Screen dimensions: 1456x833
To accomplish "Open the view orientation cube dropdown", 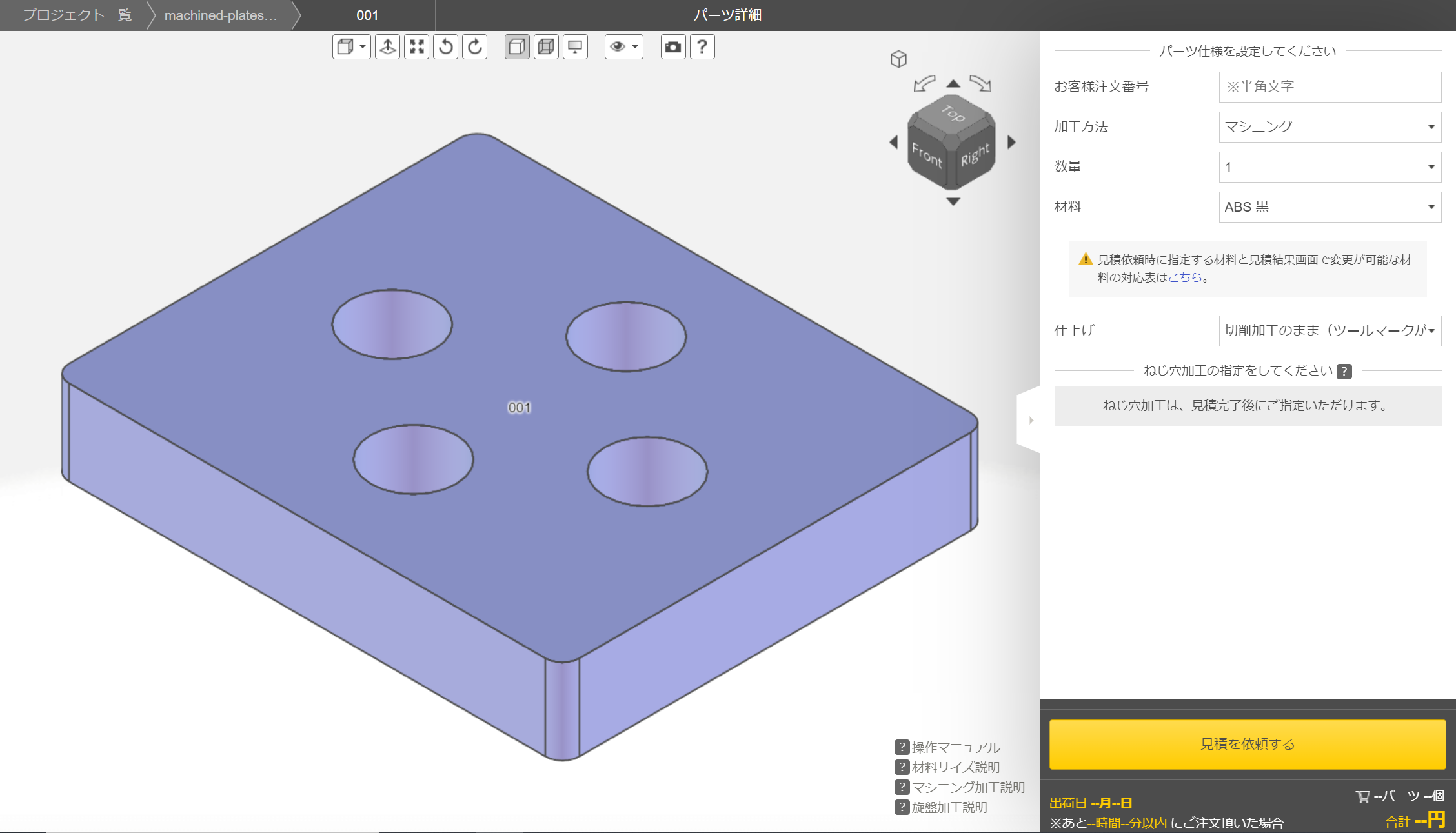I will pos(351,46).
